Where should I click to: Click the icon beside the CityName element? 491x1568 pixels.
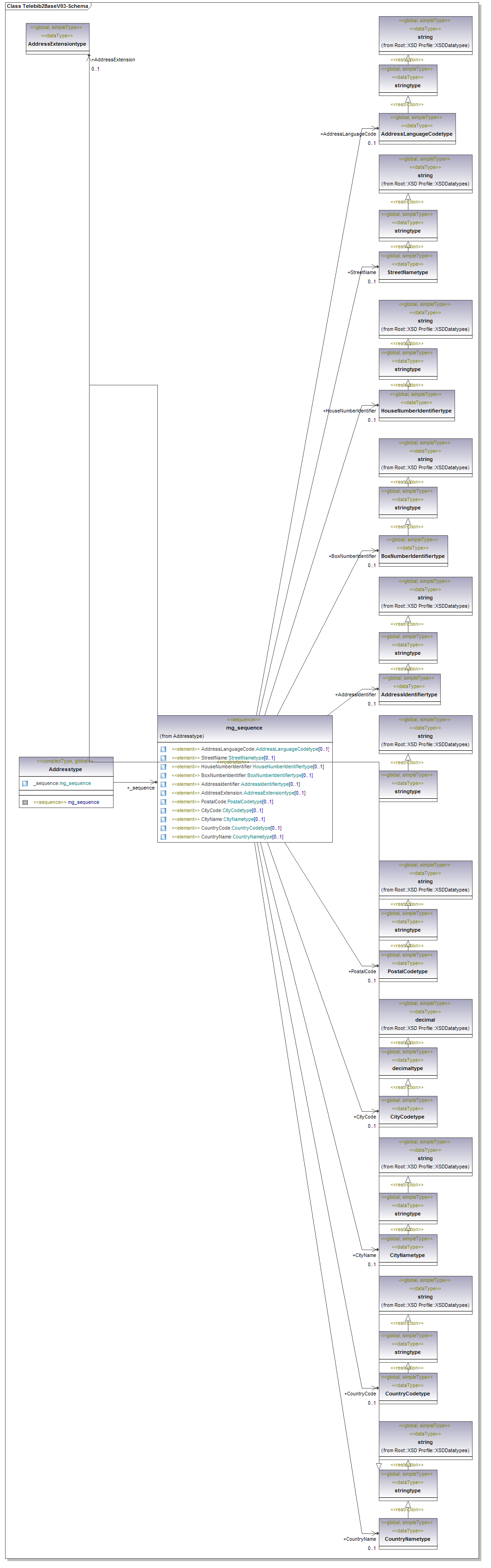point(163,820)
